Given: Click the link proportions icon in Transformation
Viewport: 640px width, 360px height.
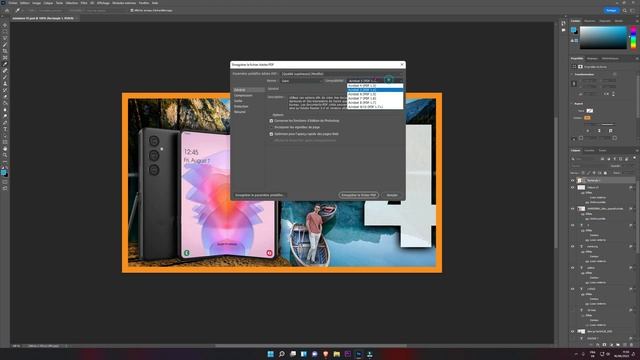Looking at the screenshot, I should 574,84.
